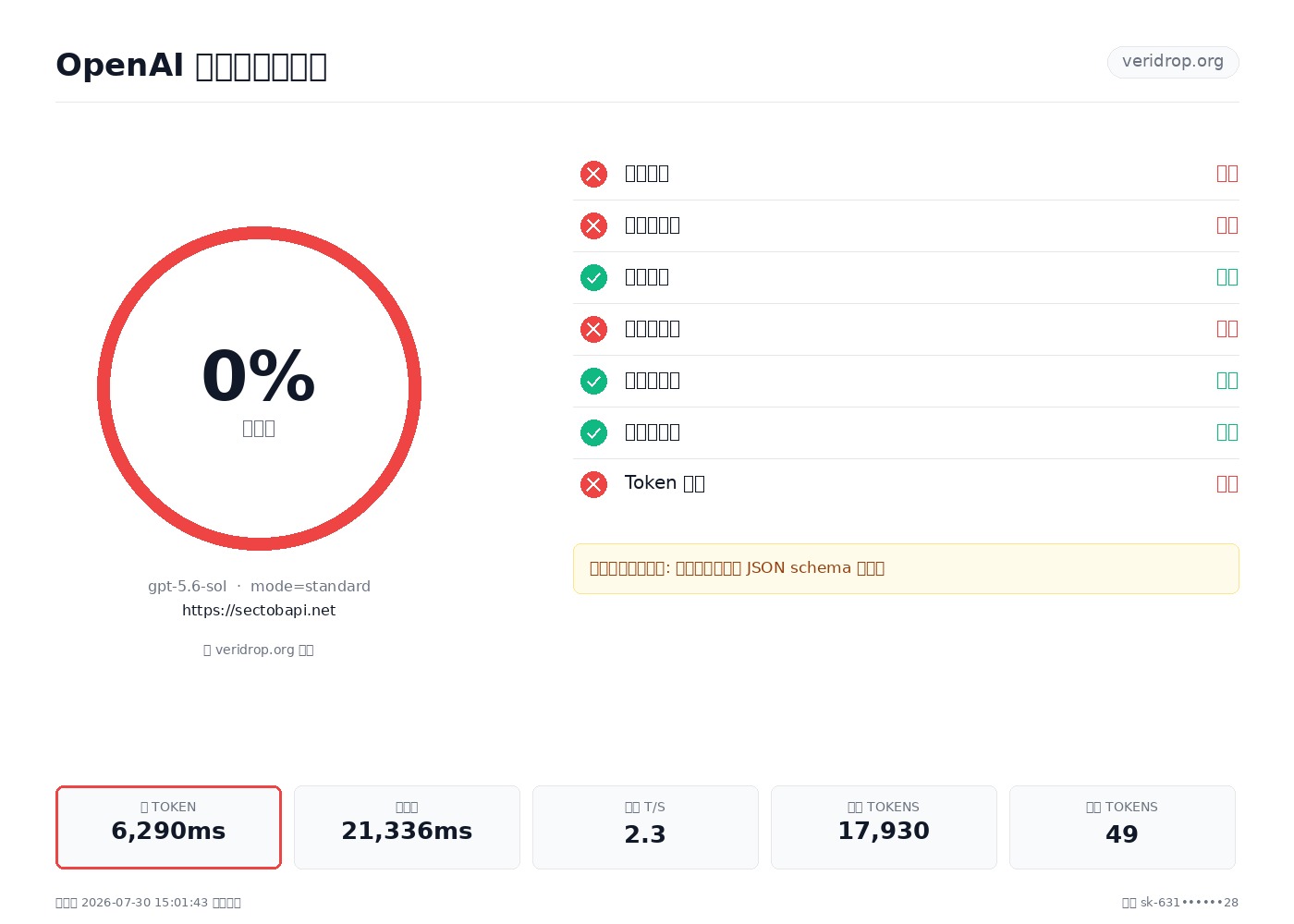Select the 6,290ms first token card
The width and height of the screenshot is (1294, 924).
click(168, 827)
